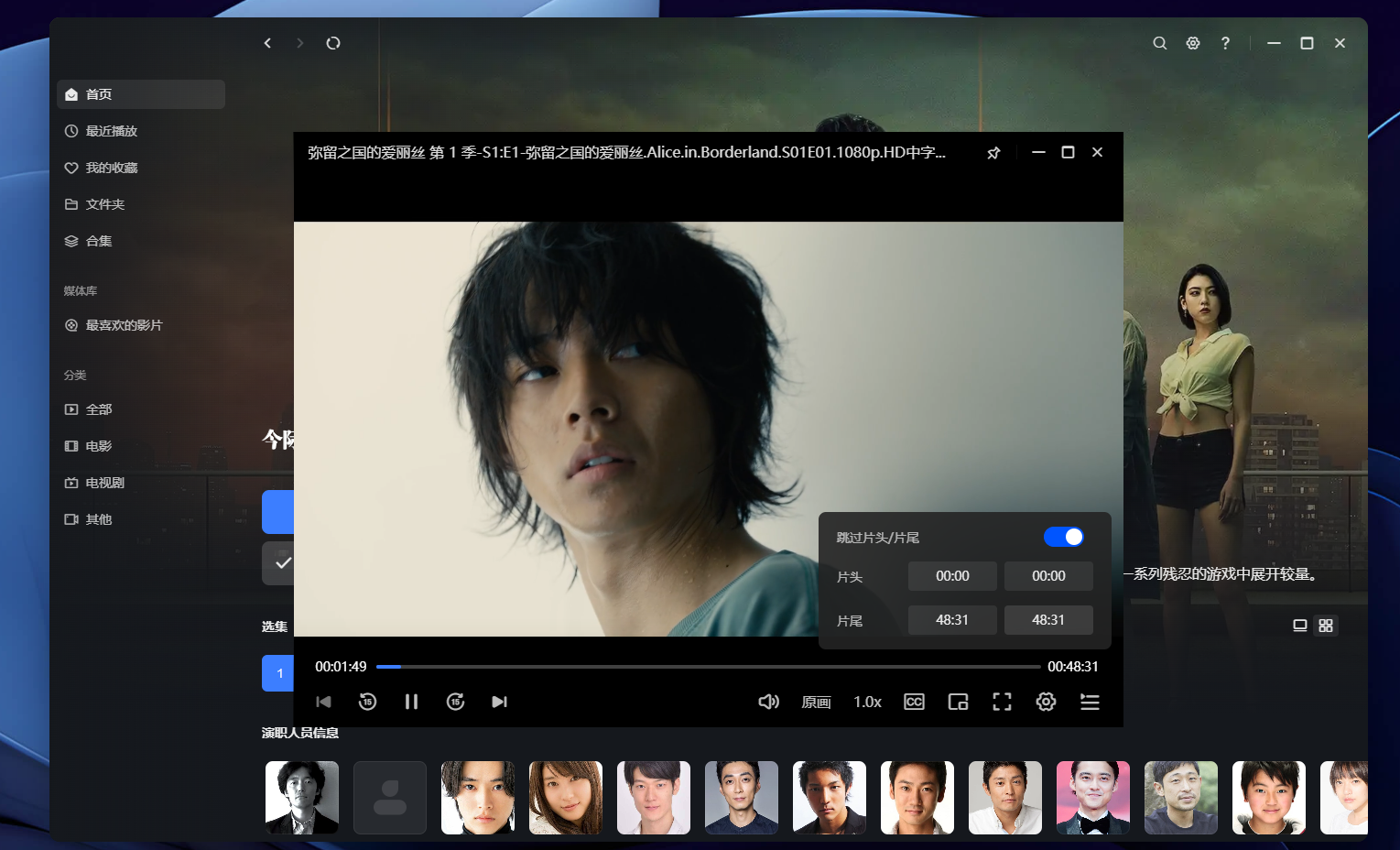Open the black-and-white cast photo
Screen dimensions: 1400x850
click(302, 798)
